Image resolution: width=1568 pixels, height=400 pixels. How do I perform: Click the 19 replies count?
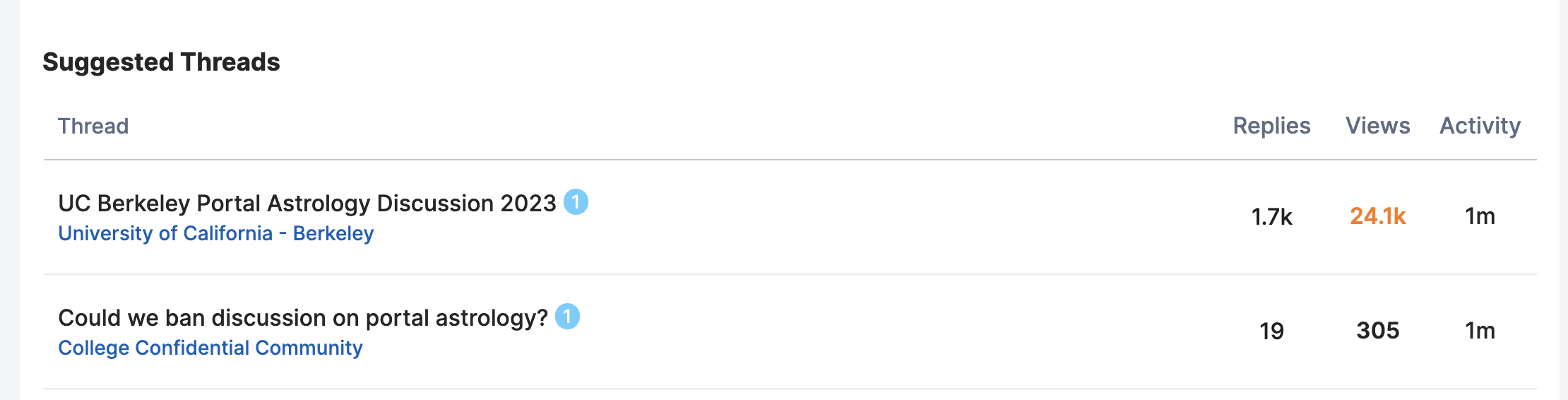point(1271,331)
